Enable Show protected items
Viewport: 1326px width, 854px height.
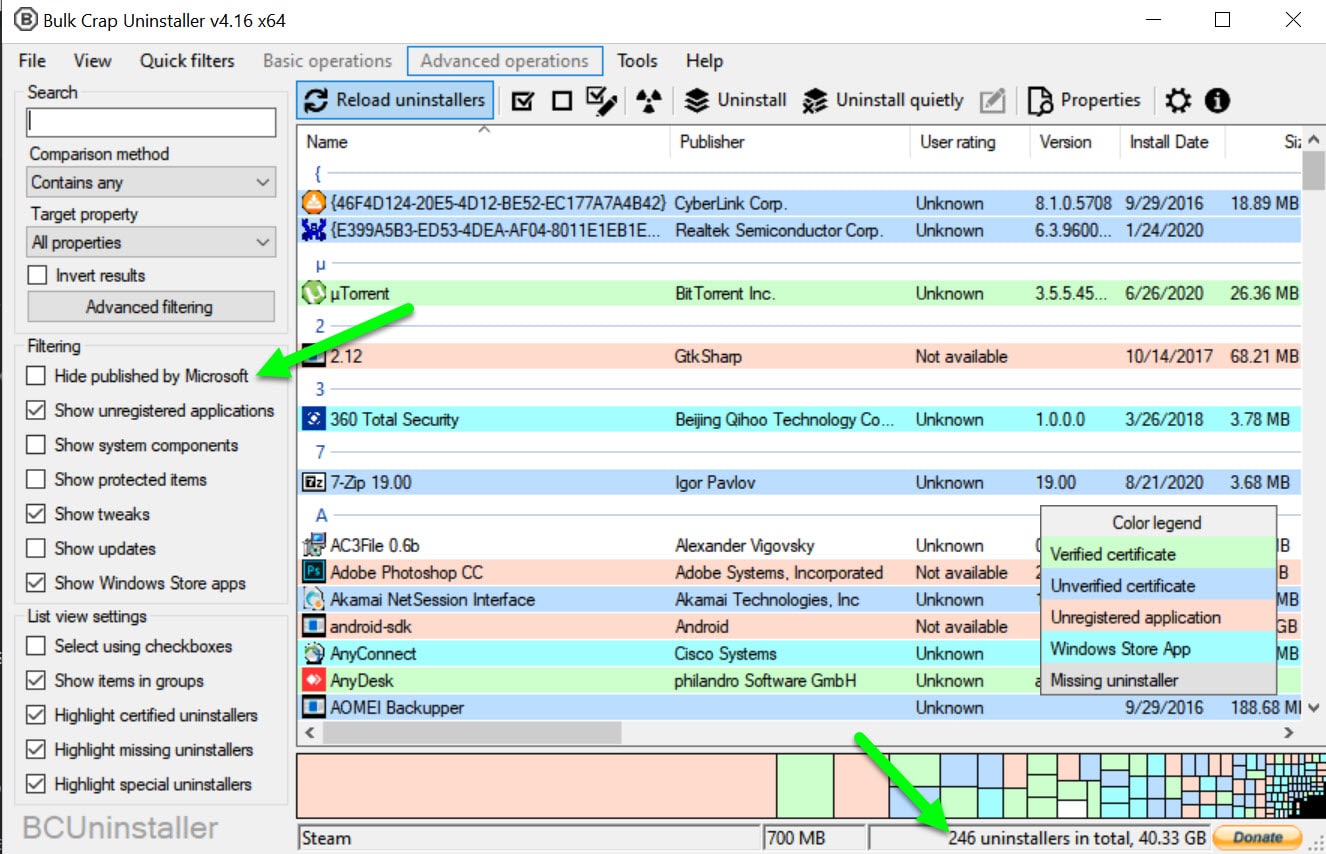click(x=36, y=479)
